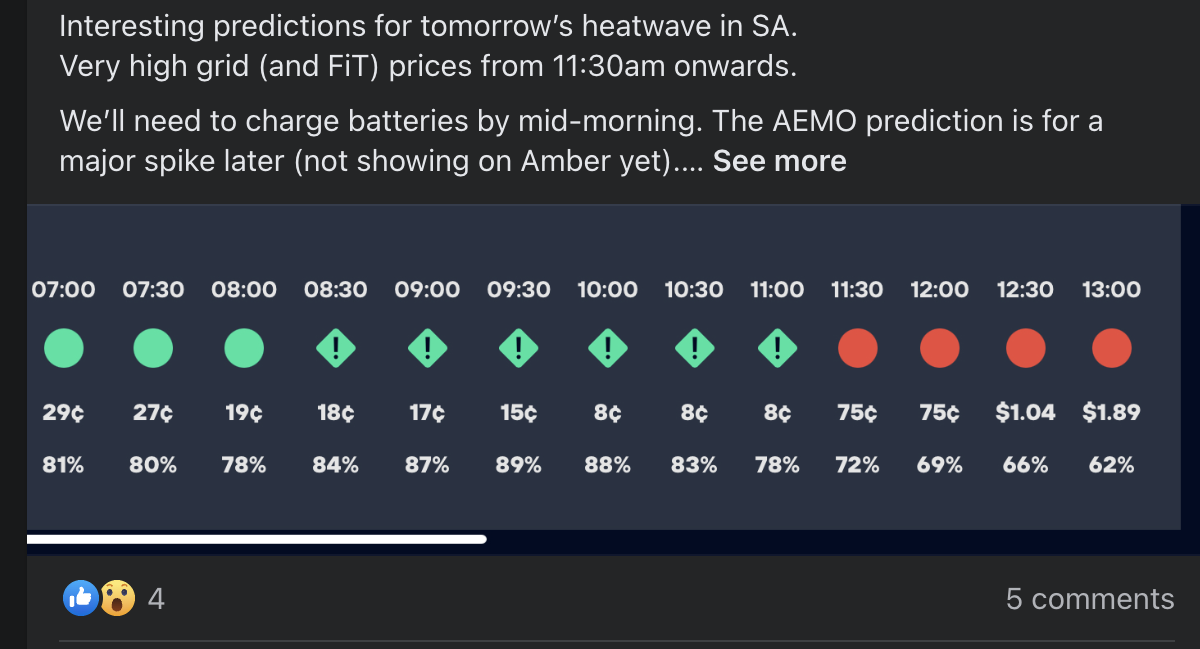Click the red circle icon under 13:00
The width and height of the screenshot is (1200, 649).
coord(1112,349)
